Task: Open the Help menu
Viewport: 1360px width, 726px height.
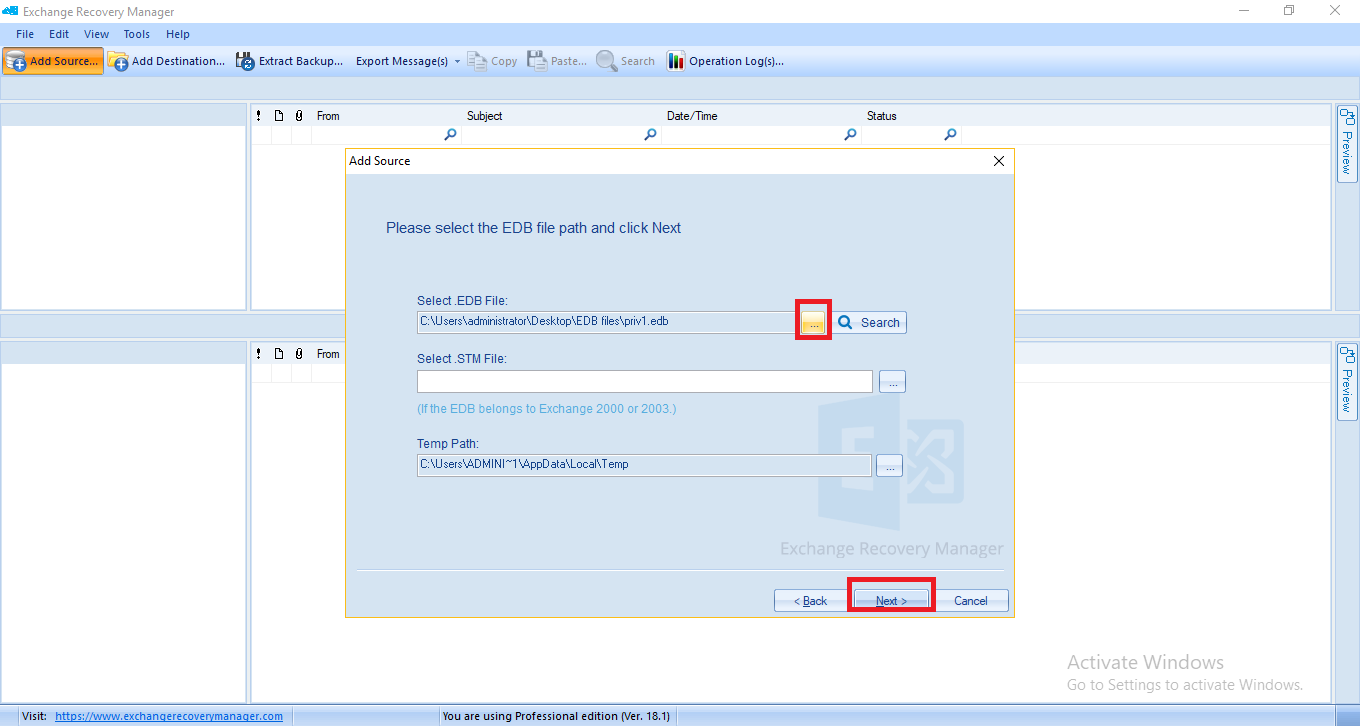Action: pos(178,34)
